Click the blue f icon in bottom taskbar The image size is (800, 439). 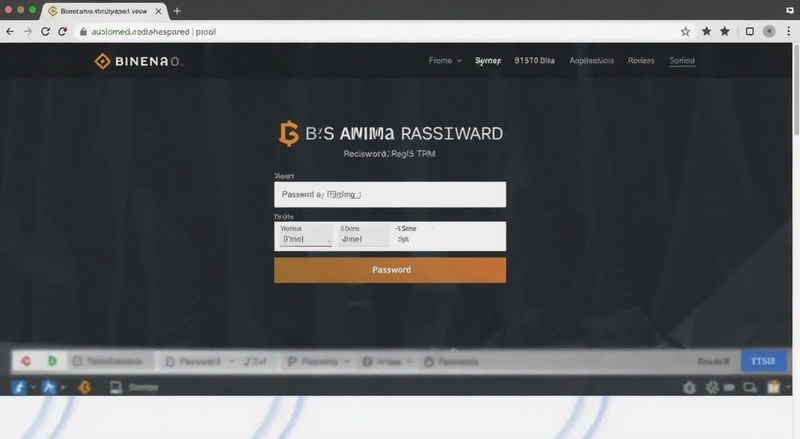[x=19, y=387]
